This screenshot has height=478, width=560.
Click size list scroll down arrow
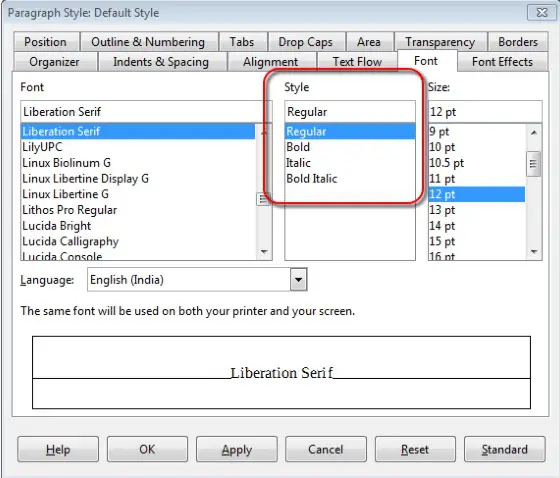pos(534,252)
